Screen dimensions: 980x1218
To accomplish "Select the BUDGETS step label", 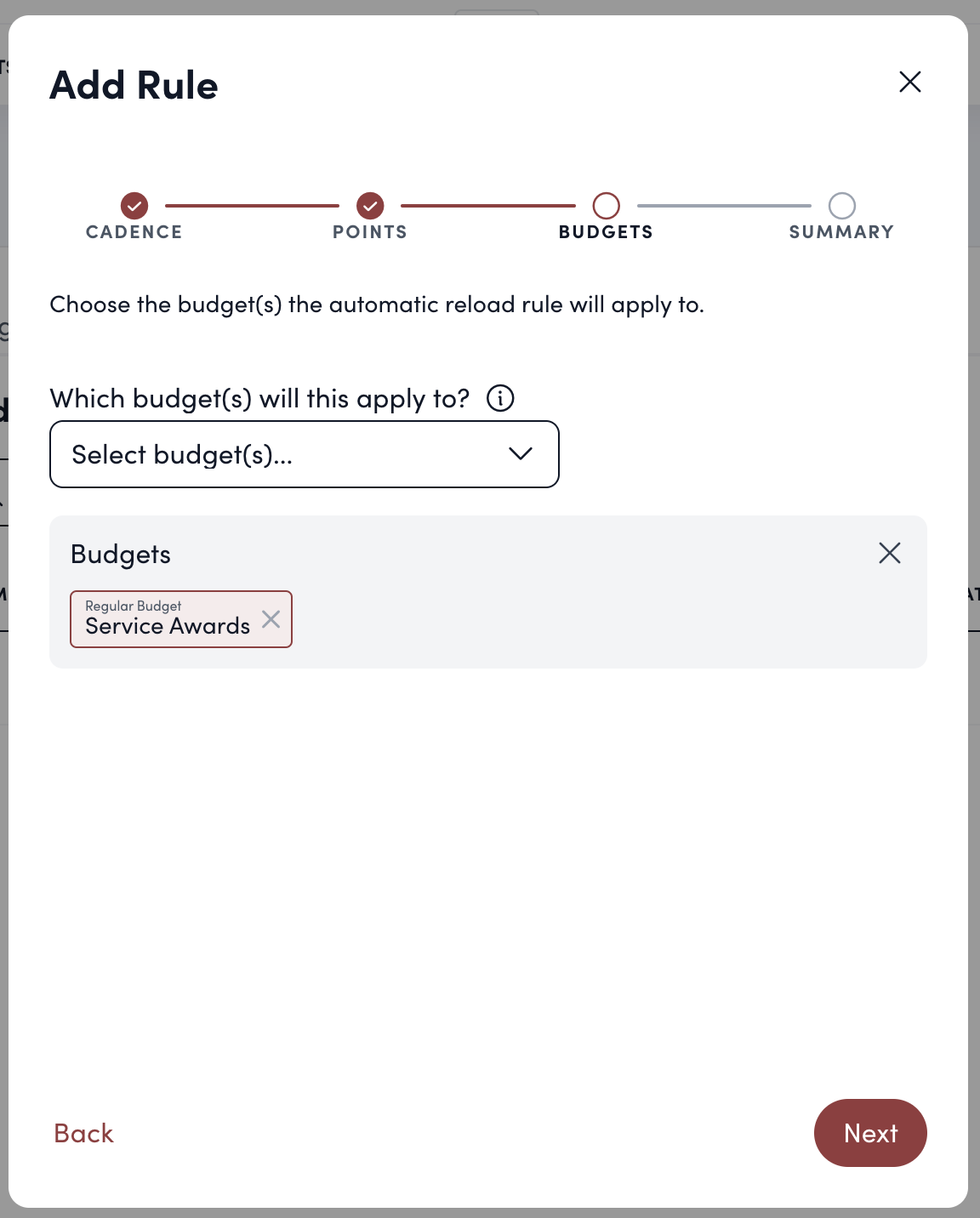I will tap(607, 232).
